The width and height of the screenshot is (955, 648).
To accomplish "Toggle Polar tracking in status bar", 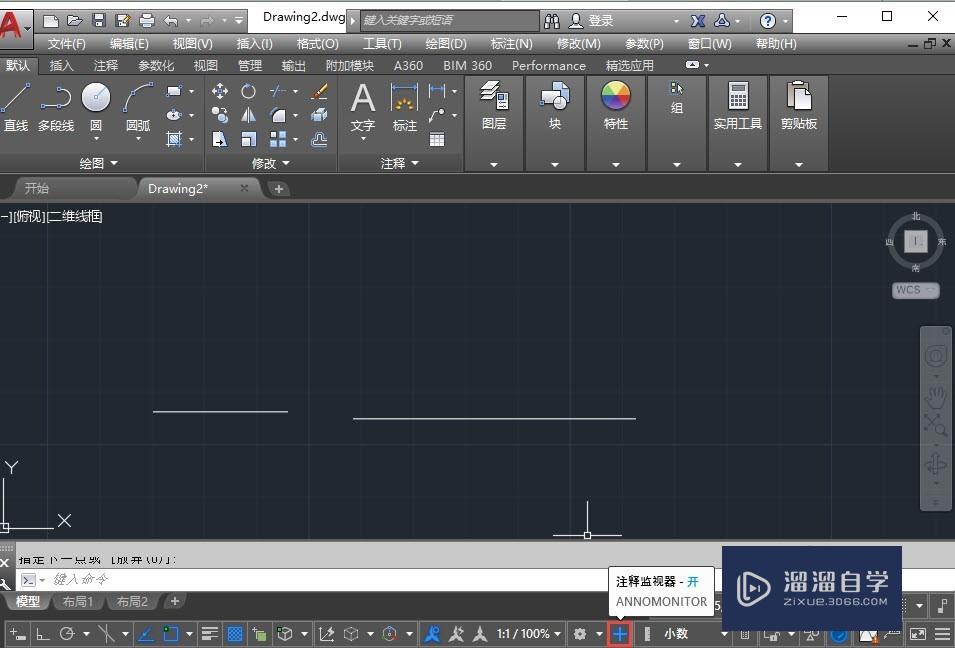I will pyautogui.click(x=66, y=634).
